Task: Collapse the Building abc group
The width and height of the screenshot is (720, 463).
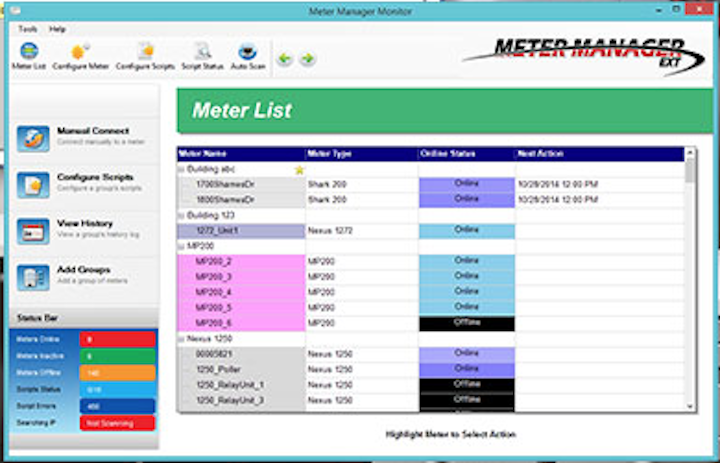Action: click(181, 169)
